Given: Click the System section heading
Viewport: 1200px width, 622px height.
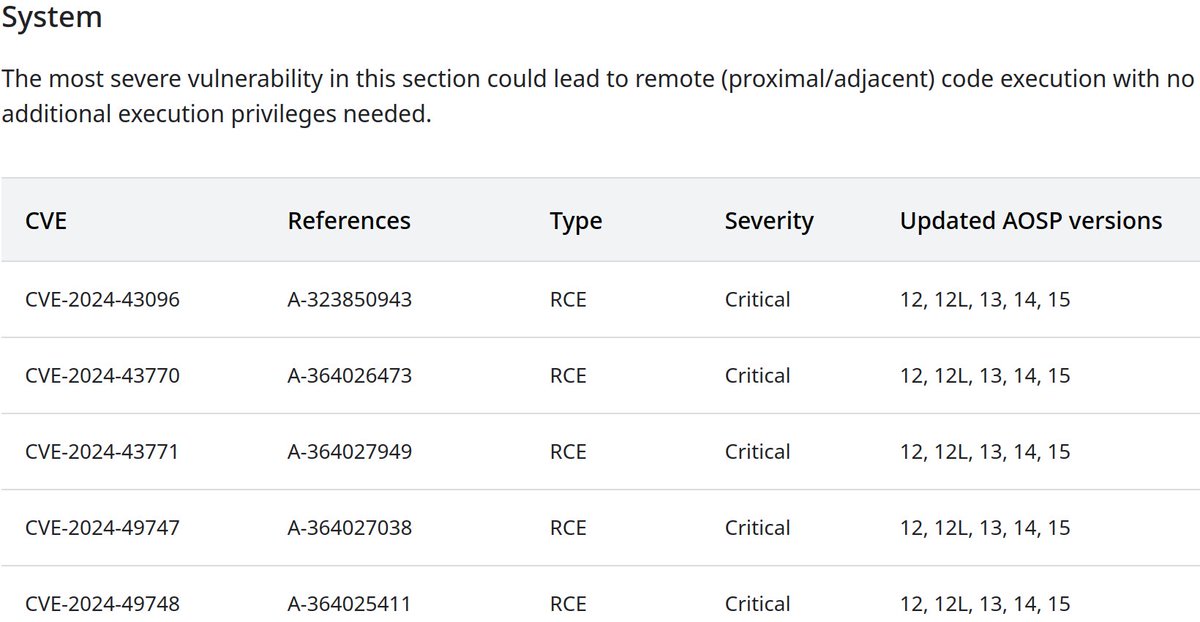Looking at the screenshot, I should click(51, 17).
